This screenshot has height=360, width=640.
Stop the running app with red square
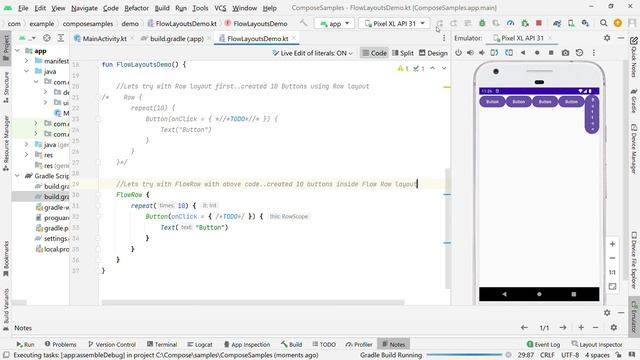point(539,23)
